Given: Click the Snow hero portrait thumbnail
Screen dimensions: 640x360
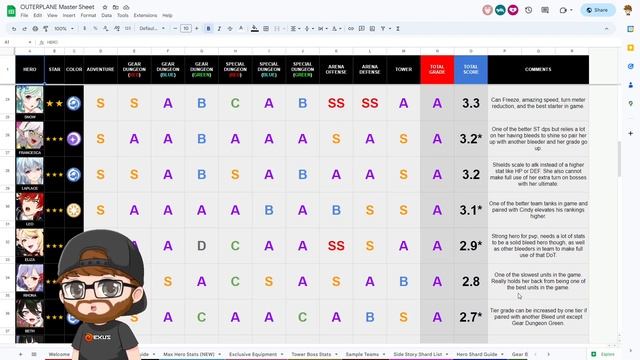Looking at the screenshot, I should 29,100.
